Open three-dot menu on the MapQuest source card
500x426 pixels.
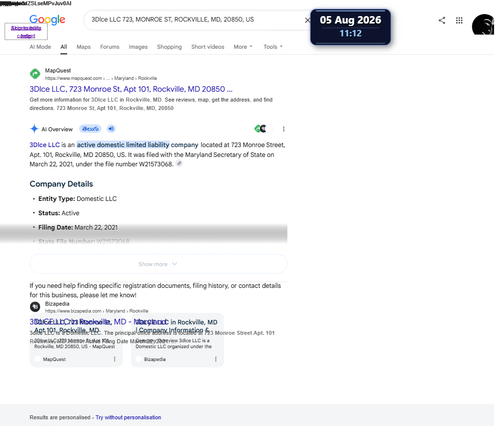tap(114, 359)
